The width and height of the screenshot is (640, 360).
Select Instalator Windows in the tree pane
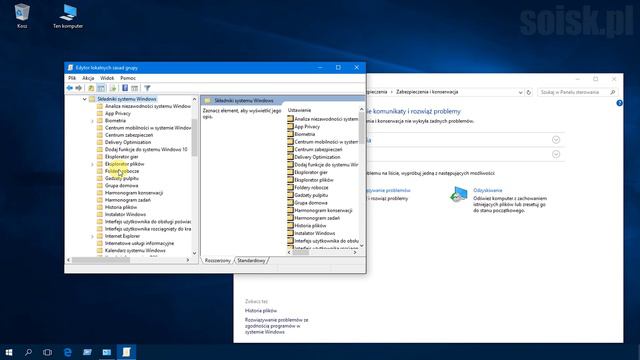[125, 215]
